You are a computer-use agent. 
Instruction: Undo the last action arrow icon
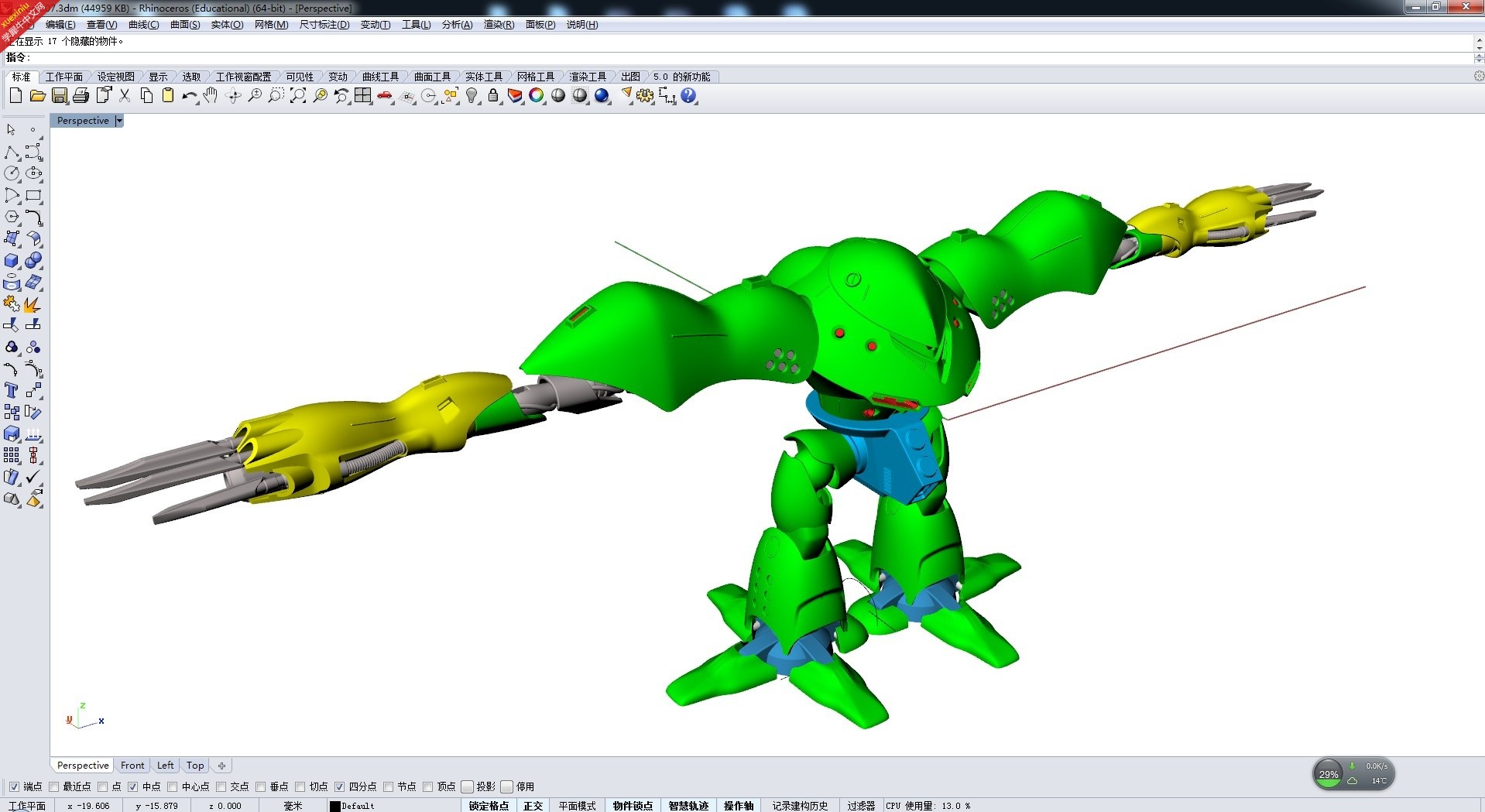point(189,96)
